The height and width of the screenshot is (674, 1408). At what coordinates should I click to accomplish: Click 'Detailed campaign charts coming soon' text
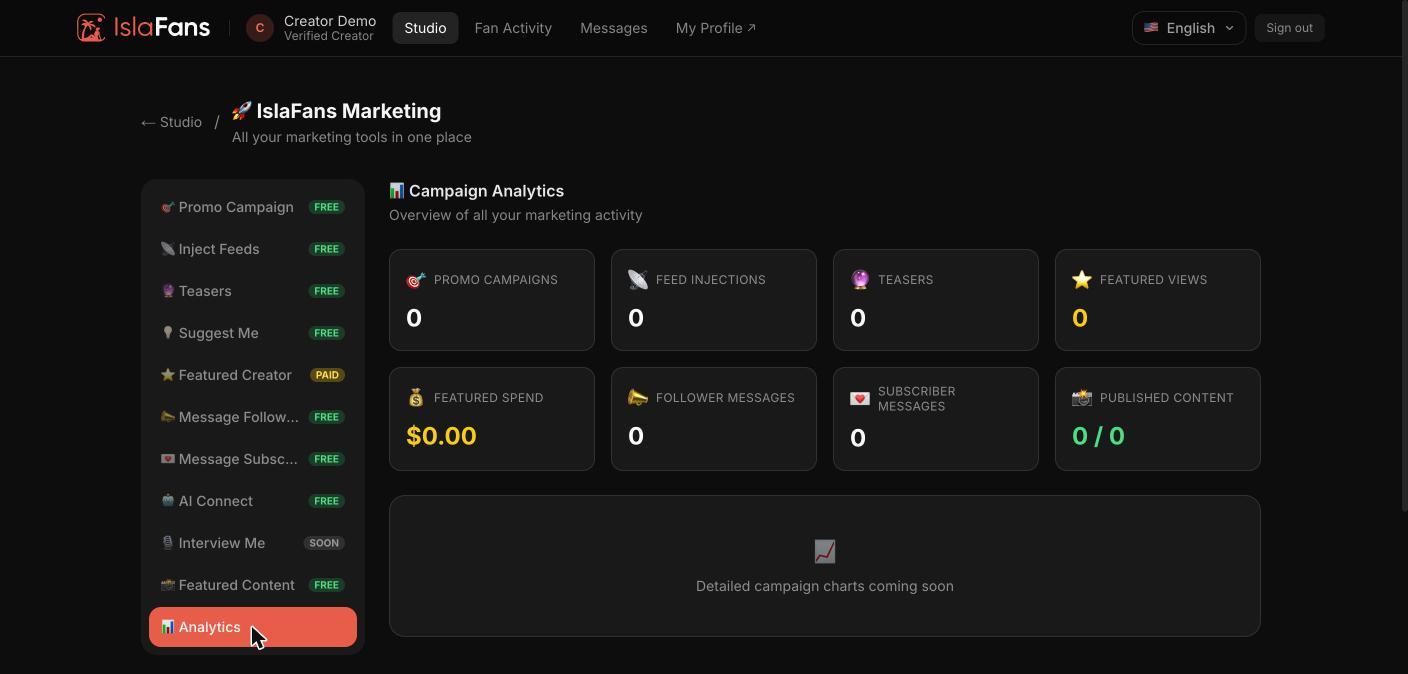click(825, 586)
